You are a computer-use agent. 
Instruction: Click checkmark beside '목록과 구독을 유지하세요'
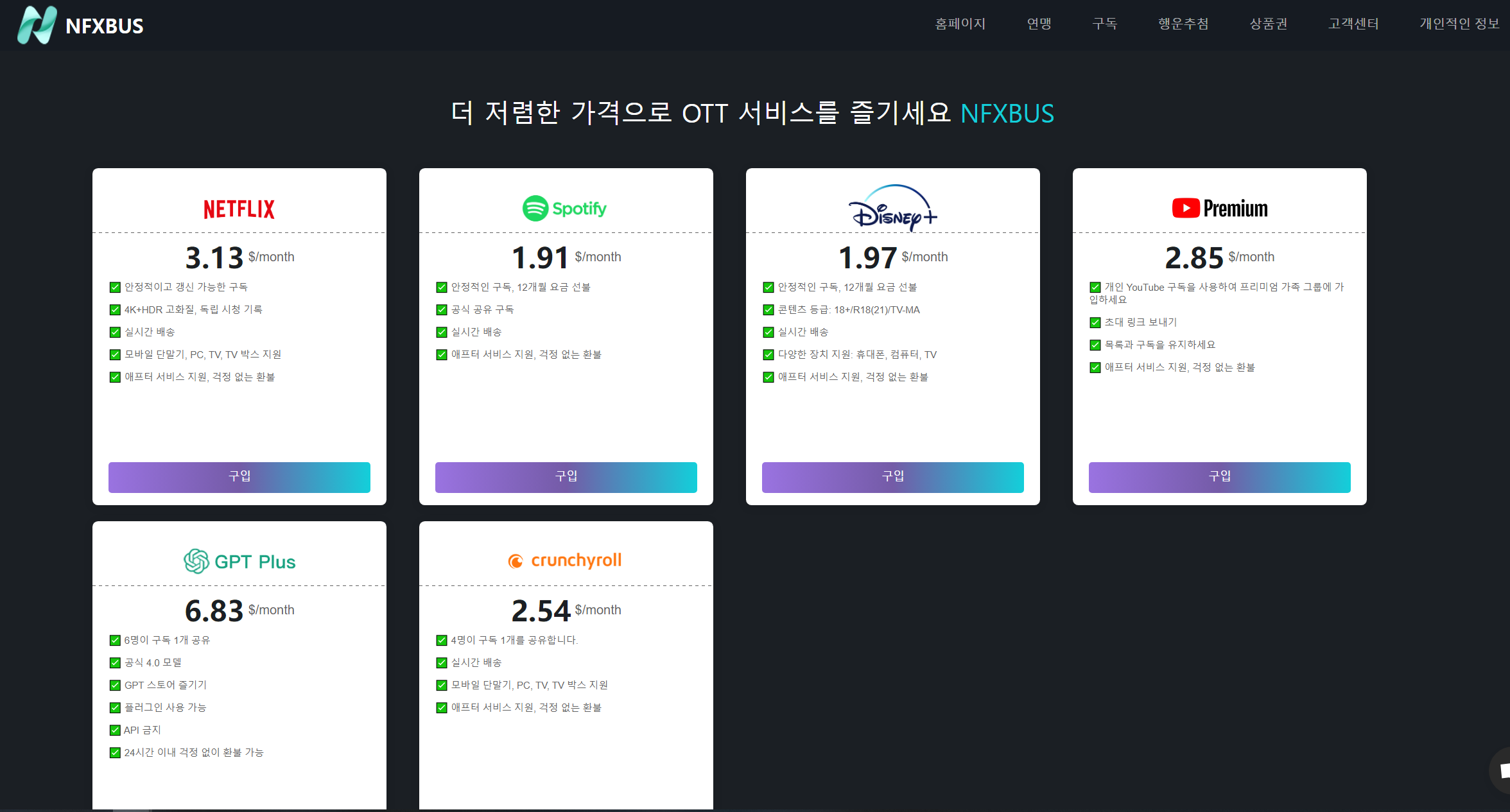(1095, 345)
